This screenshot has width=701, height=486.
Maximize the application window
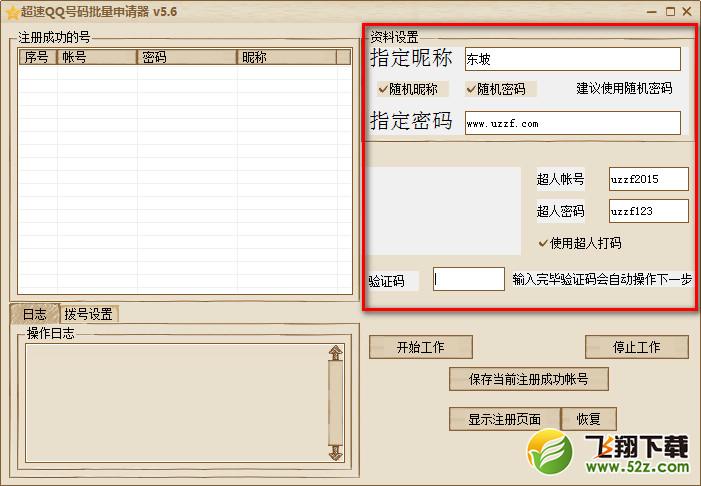tap(670, 12)
